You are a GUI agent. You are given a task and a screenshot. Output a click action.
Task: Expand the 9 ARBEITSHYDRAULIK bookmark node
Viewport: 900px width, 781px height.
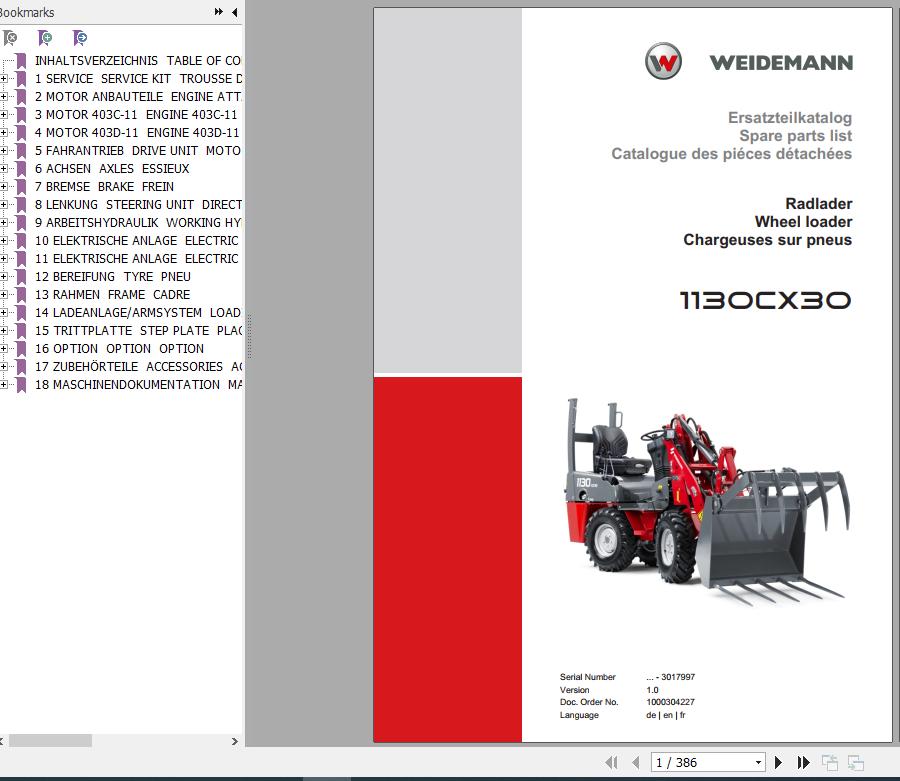(x=3, y=223)
